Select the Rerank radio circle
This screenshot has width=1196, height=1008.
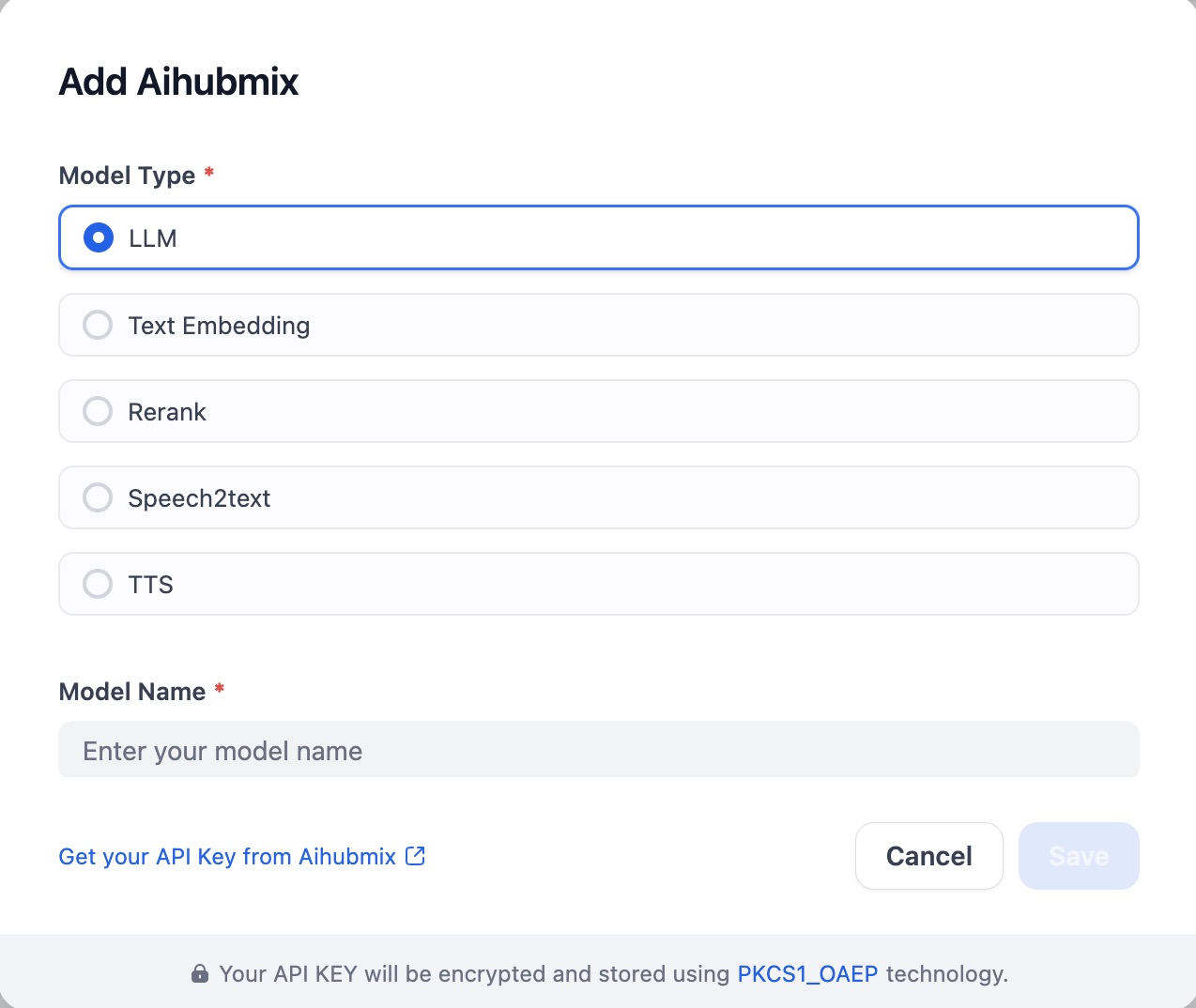(x=98, y=412)
